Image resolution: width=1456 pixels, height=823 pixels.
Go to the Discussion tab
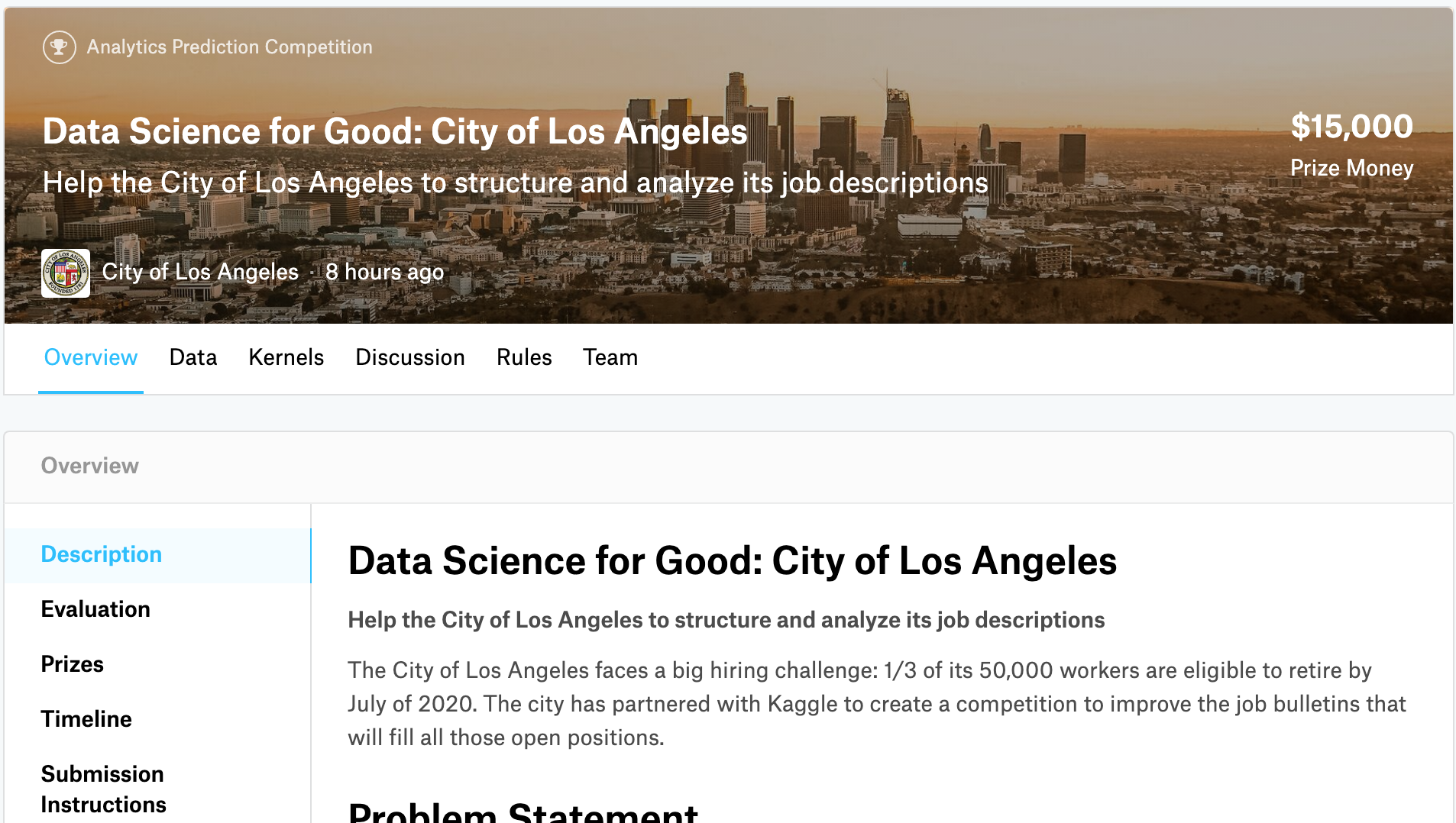click(x=410, y=357)
